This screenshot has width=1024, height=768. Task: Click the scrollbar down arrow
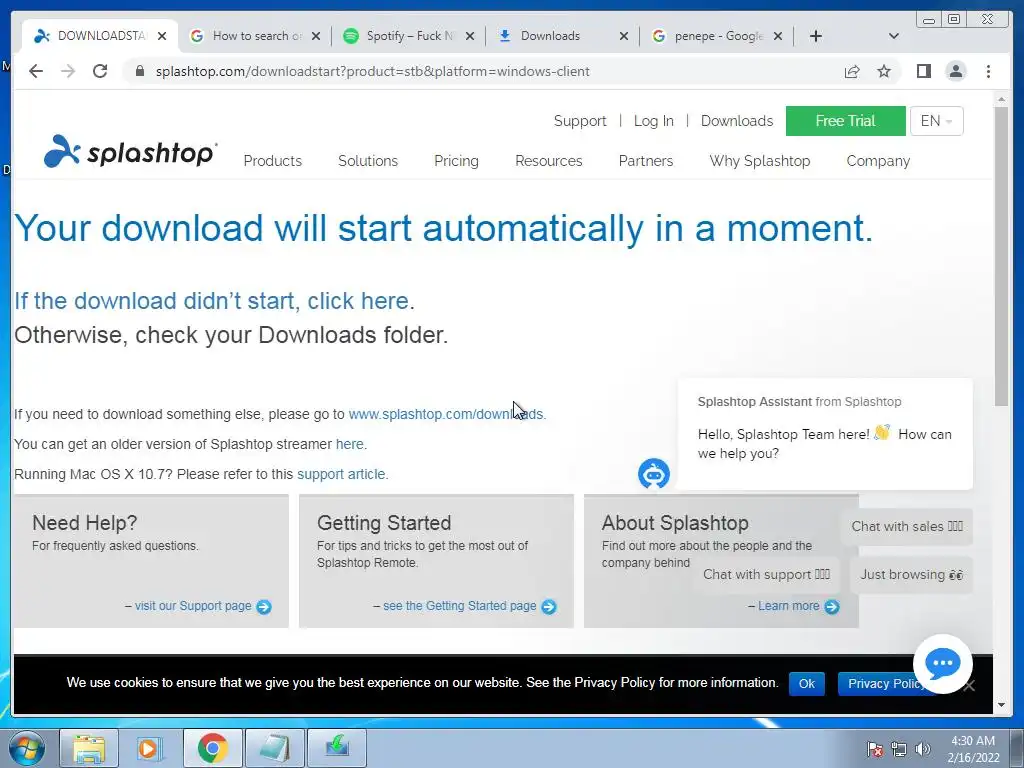[1001, 705]
